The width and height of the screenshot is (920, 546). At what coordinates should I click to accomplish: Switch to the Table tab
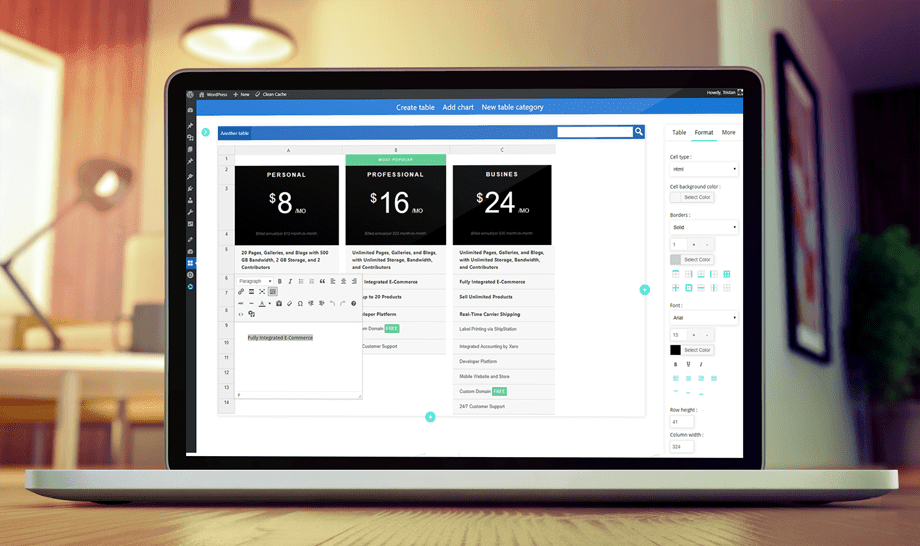coord(679,132)
